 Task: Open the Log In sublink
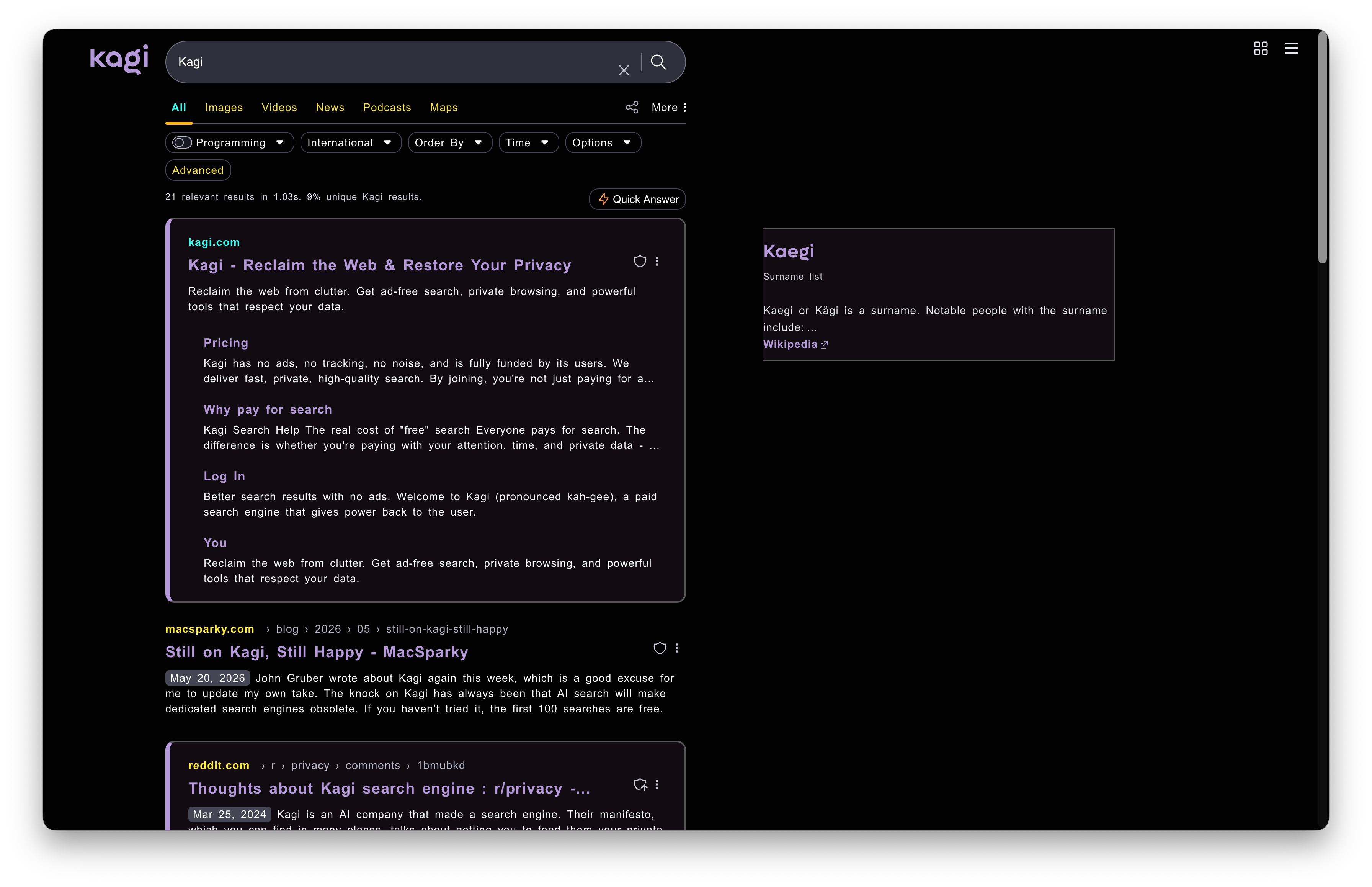224,476
